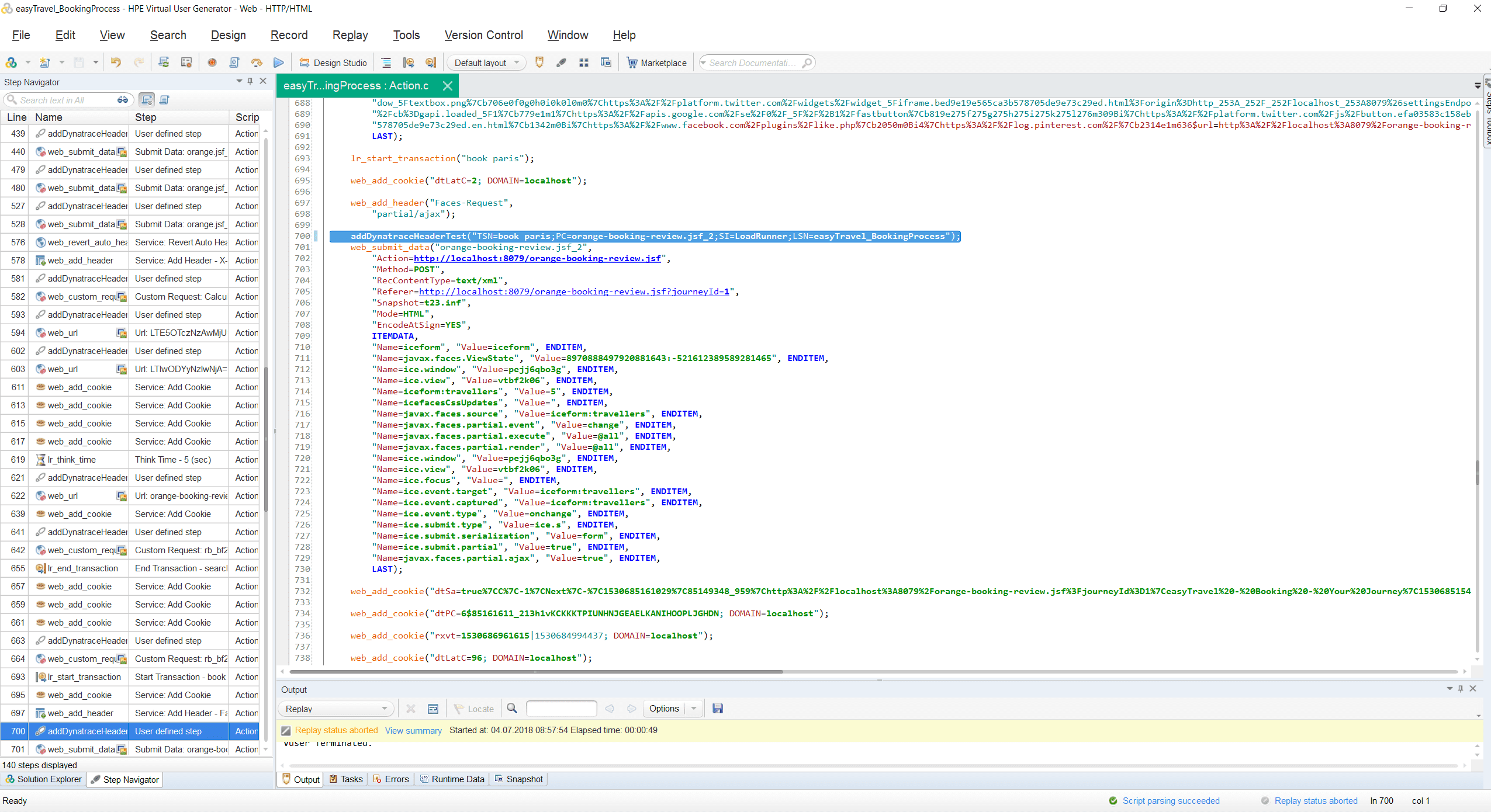Click the Options button in Output pane
Screen dimensions: 1491x812
coord(664,709)
